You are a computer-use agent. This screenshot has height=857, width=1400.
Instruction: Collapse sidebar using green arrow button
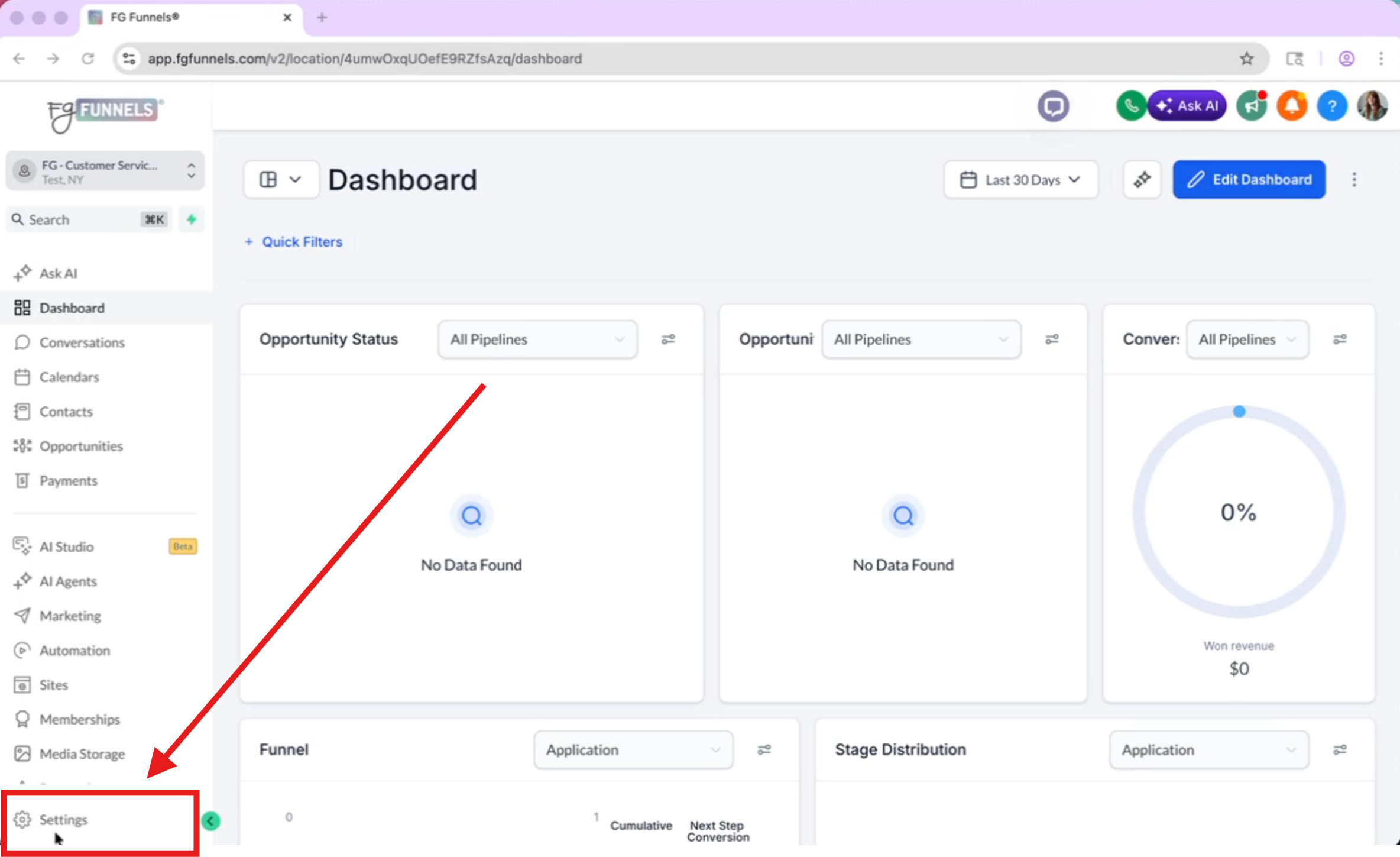(210, 821)
